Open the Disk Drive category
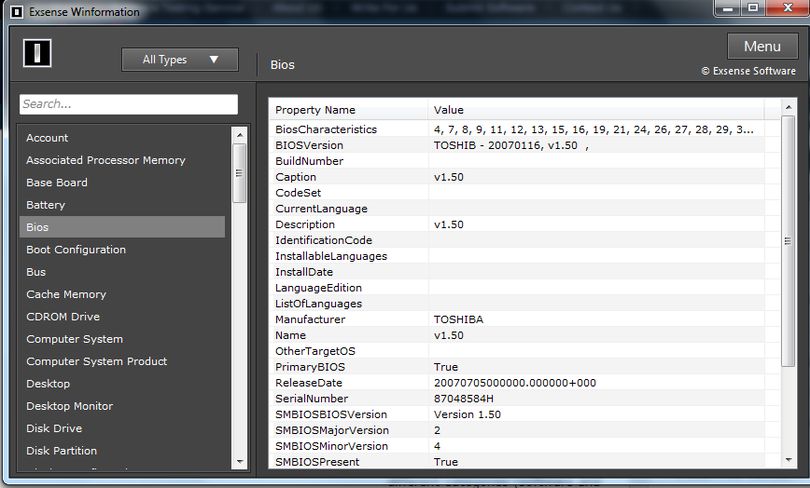Viewport: 810px width, 488px height. click(122, 429)
